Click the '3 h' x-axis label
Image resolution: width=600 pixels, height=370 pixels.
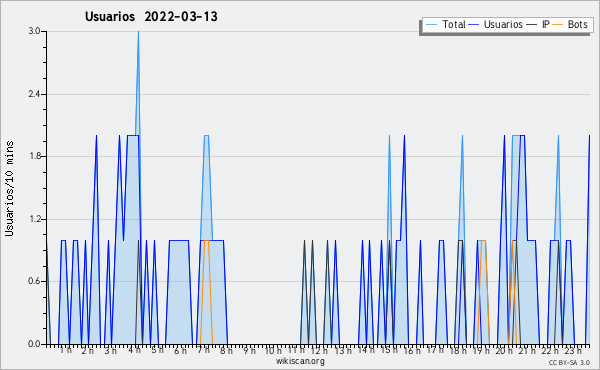(111, 350)
